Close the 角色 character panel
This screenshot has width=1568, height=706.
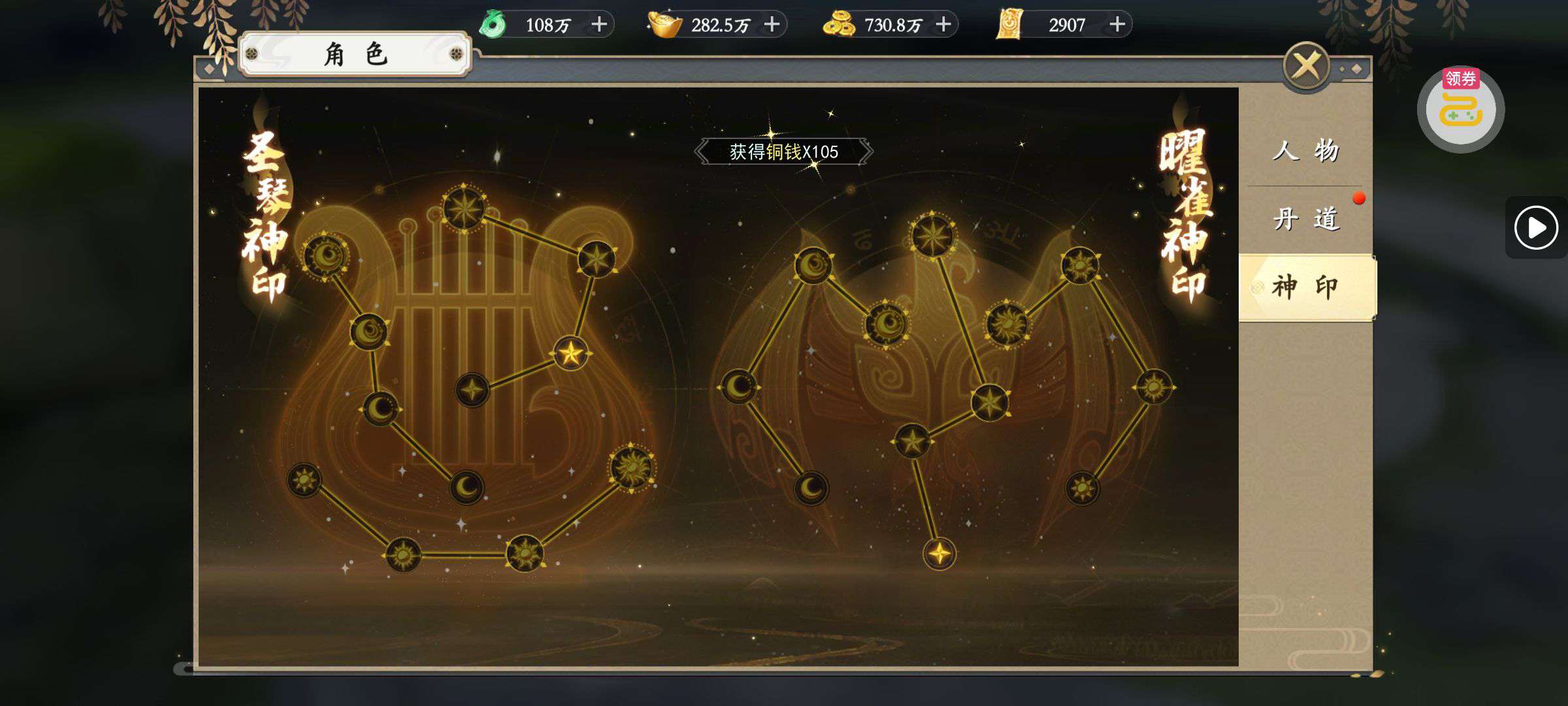click(x=1306, y=66)
